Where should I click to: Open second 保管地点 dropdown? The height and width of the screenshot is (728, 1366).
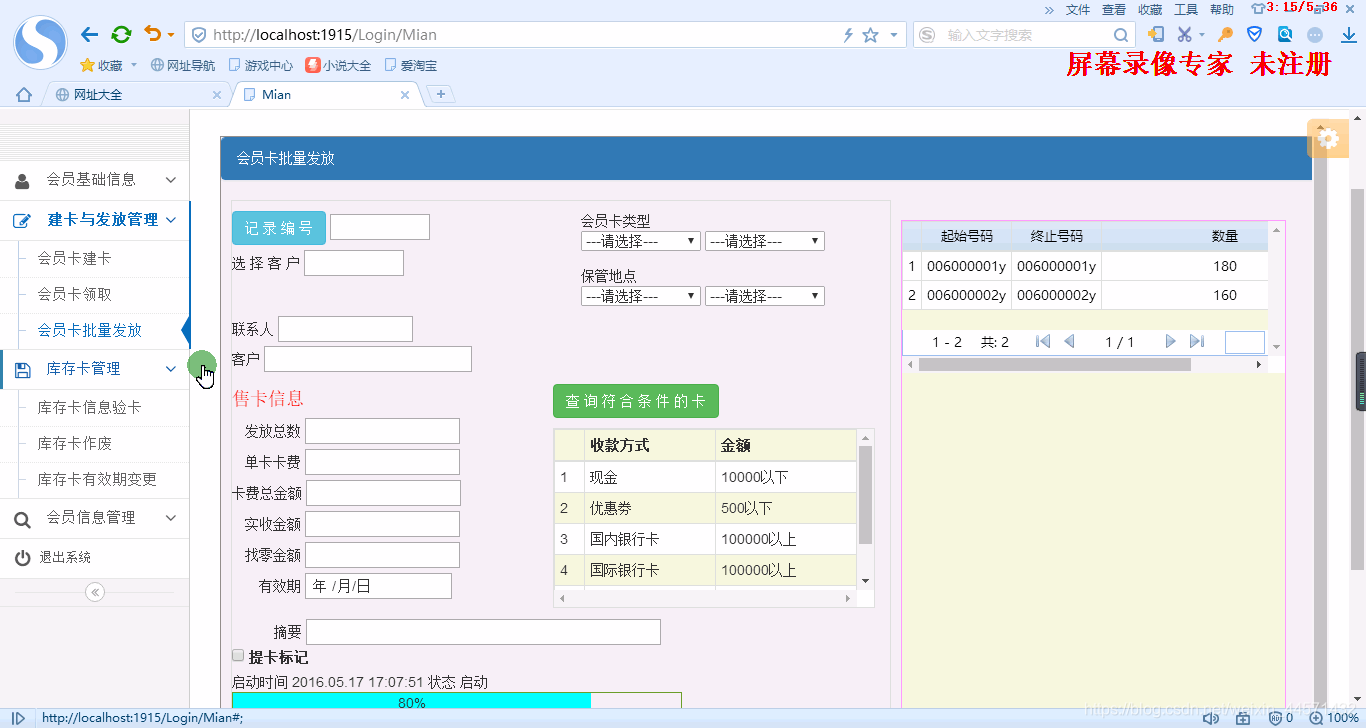click(x=764, y=296)
